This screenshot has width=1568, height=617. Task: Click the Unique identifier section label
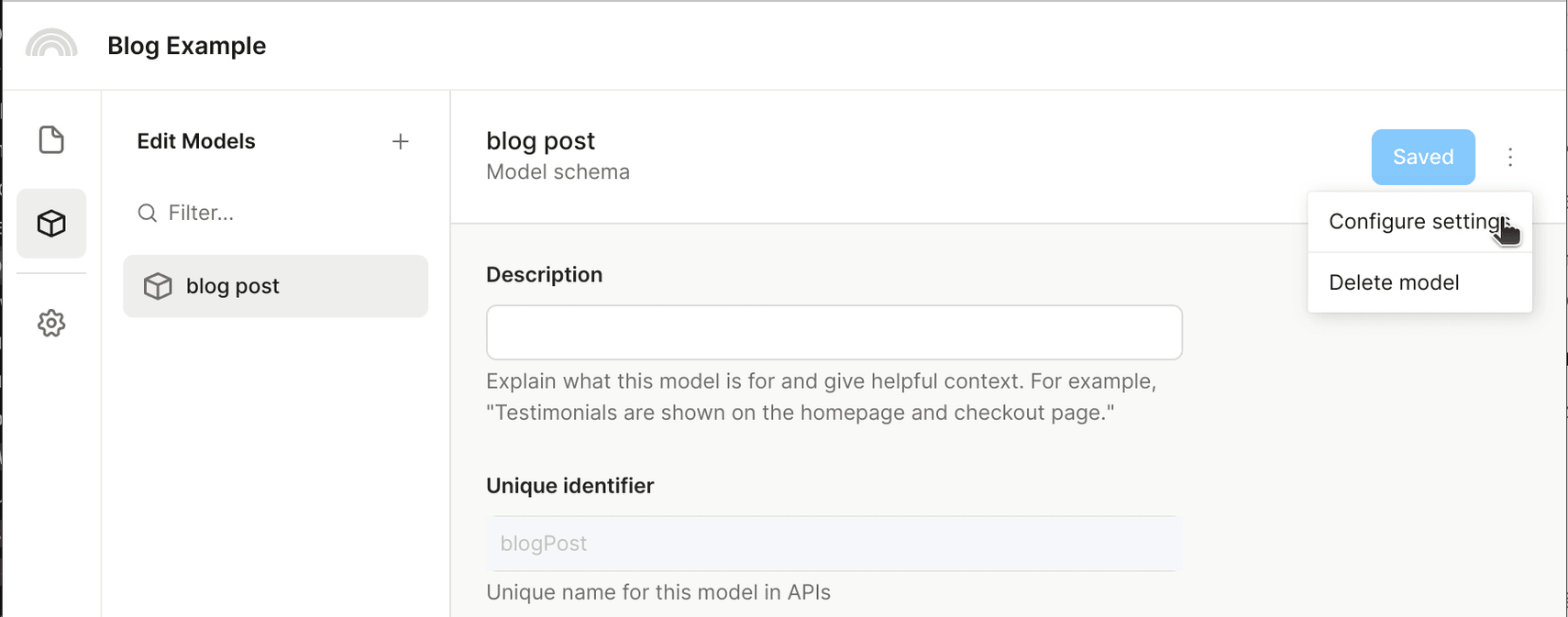[569, 486]
